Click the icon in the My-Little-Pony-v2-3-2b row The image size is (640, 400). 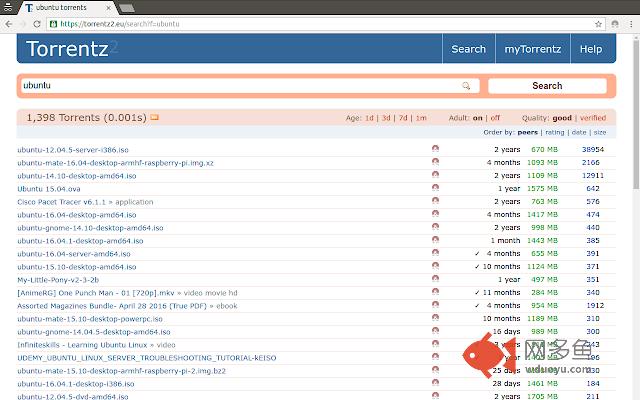point(436,279)
